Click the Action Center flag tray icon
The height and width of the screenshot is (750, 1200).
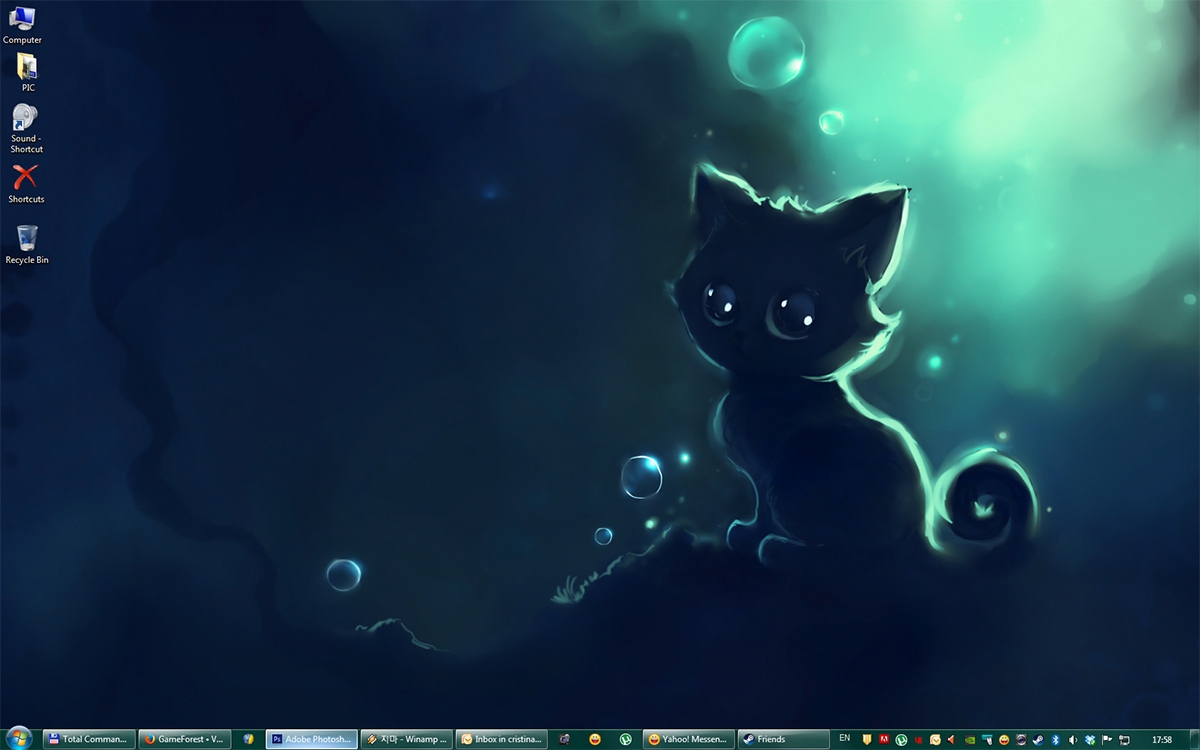[1107, 739]
